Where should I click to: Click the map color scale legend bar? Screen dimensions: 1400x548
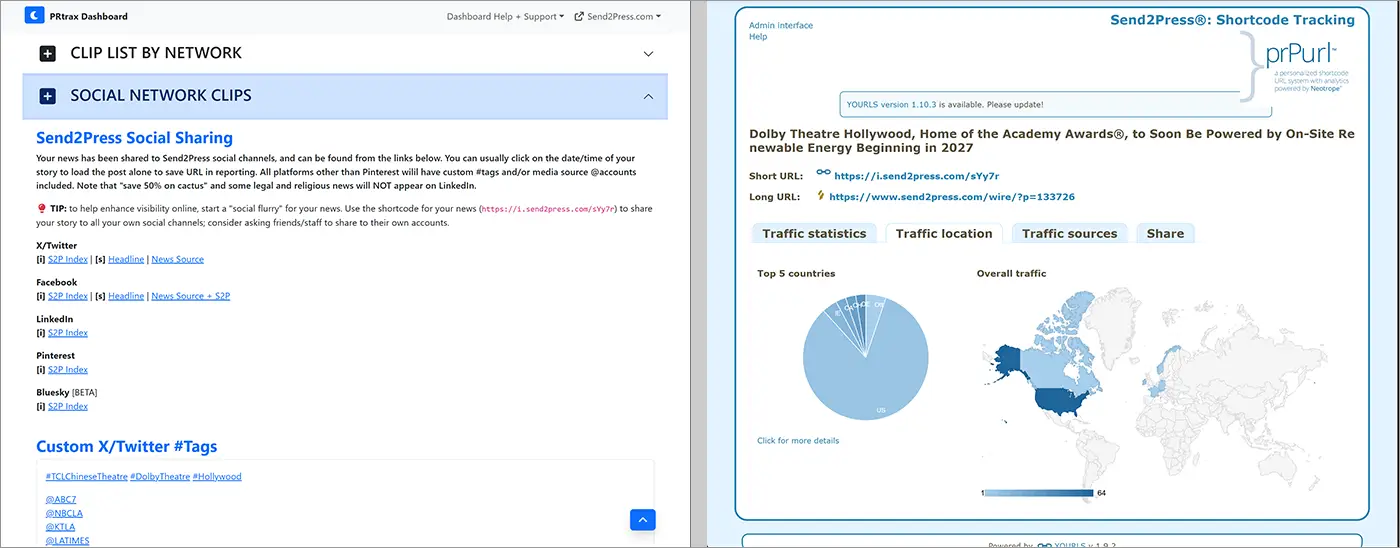click(x=1039, y=493)
